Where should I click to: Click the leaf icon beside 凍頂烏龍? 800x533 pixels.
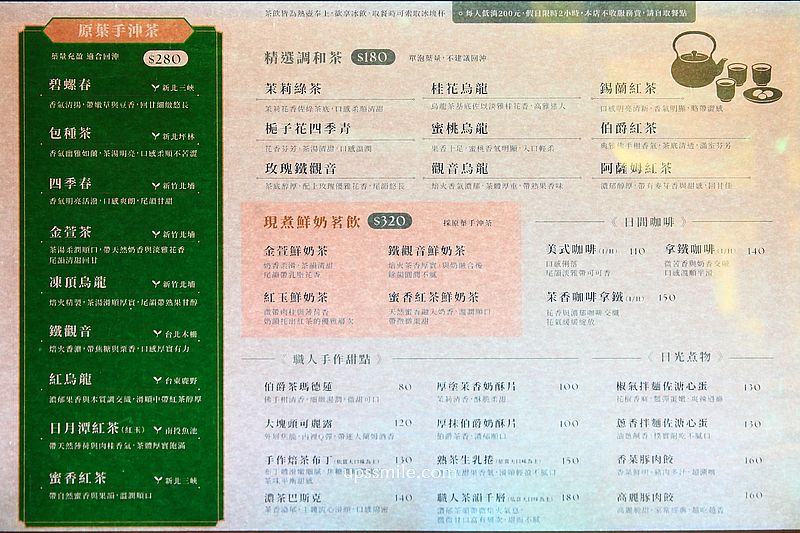[x=156, y=283]
